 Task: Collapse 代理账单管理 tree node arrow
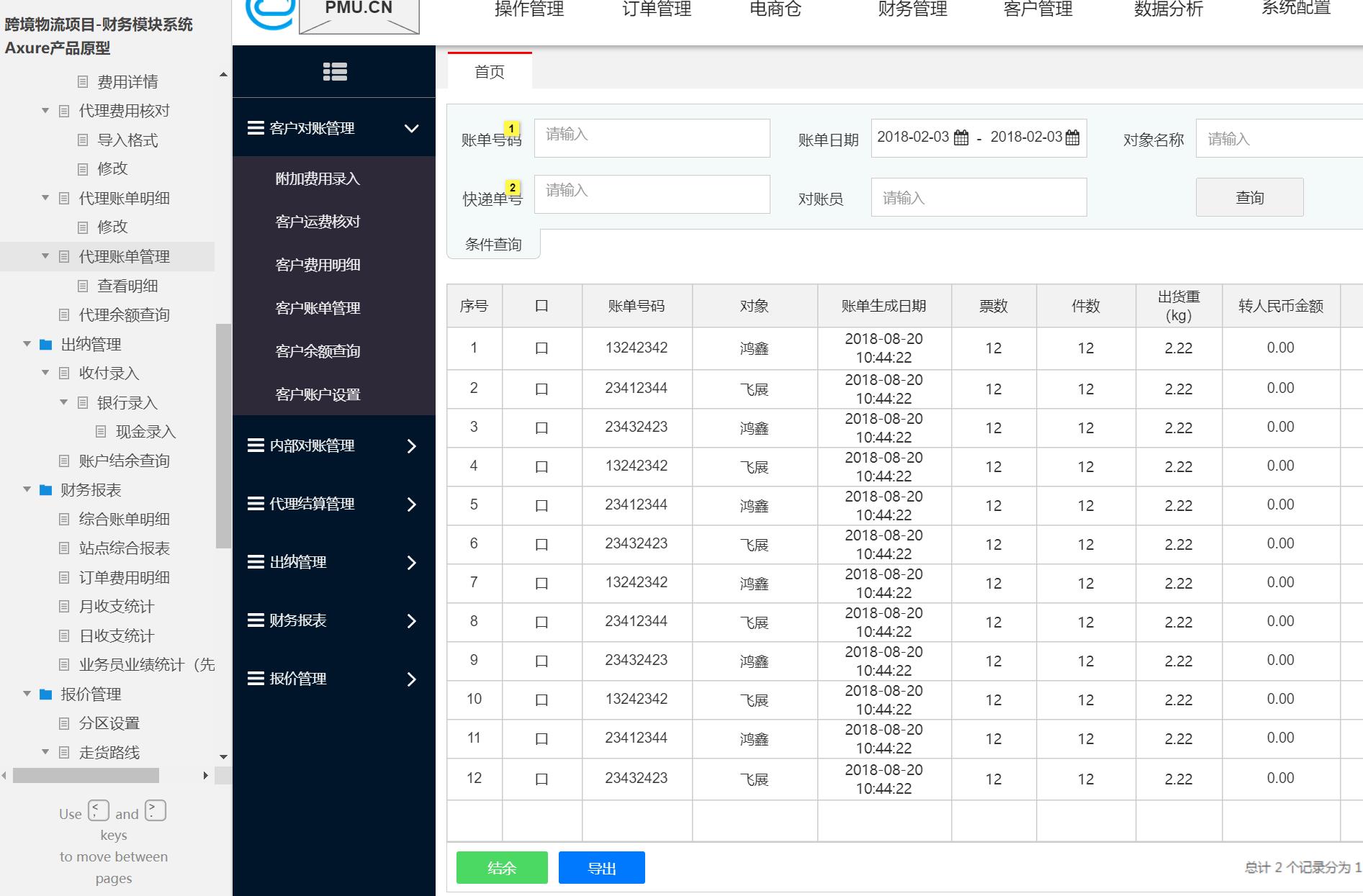pyautogui.click(x=45, y=256)
